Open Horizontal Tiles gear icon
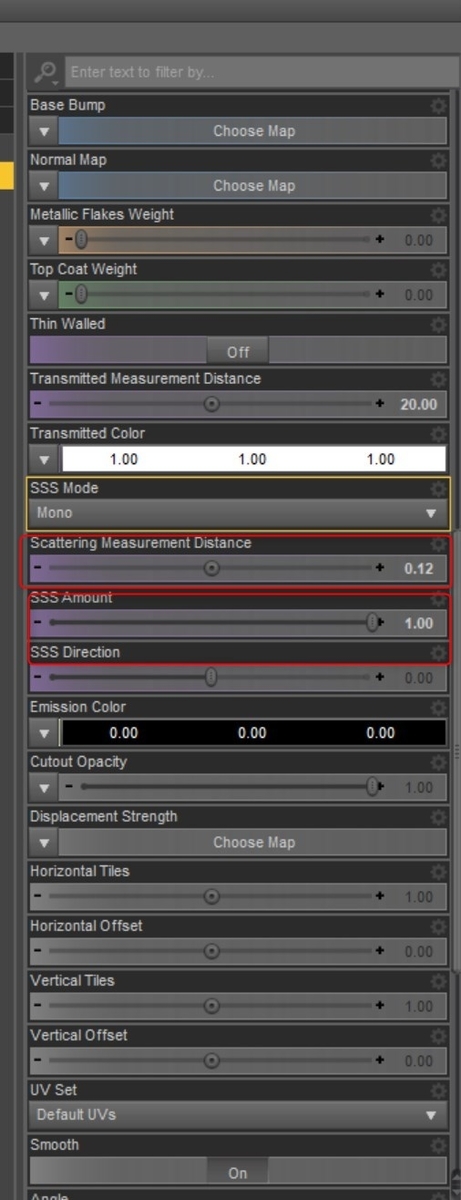Image resolution: width=461 pixels, height=1200 pixels. coord(438,872)
